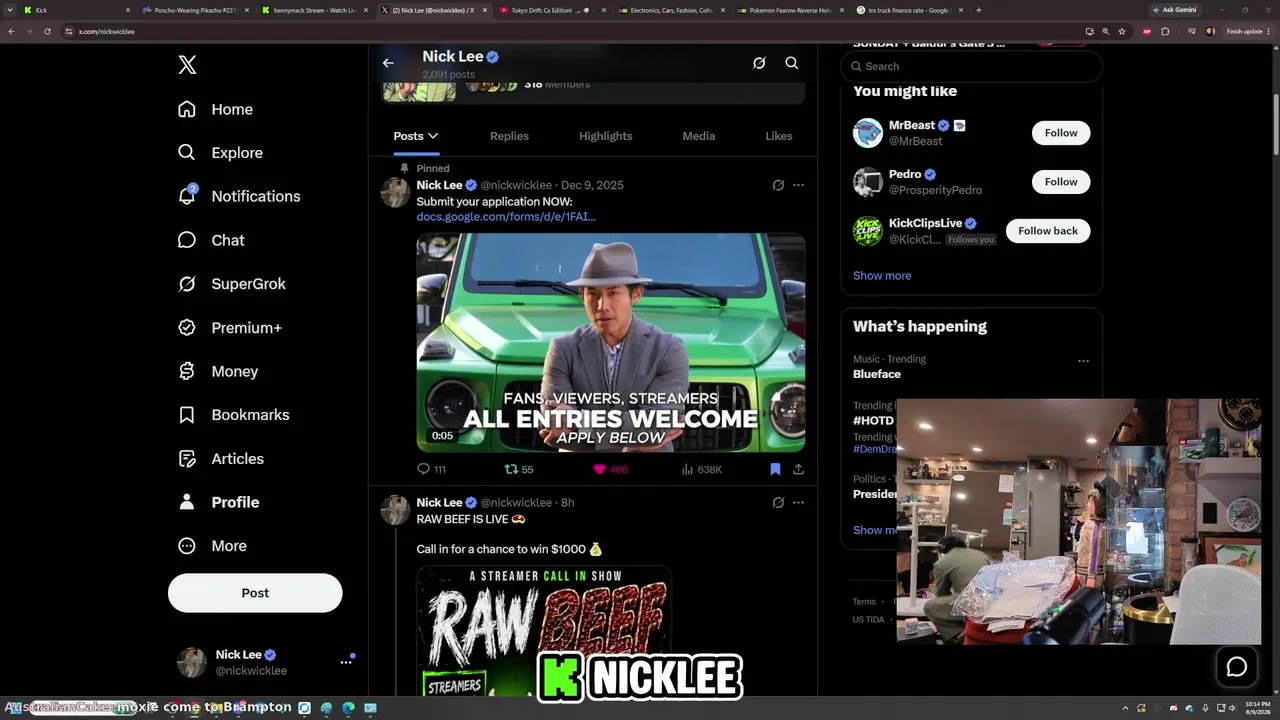Open KickClipsLive's profile avatar
The image size is (1280, 720).
(868, 231)
